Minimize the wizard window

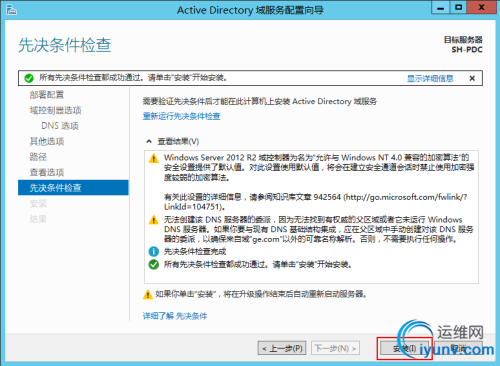440,7
